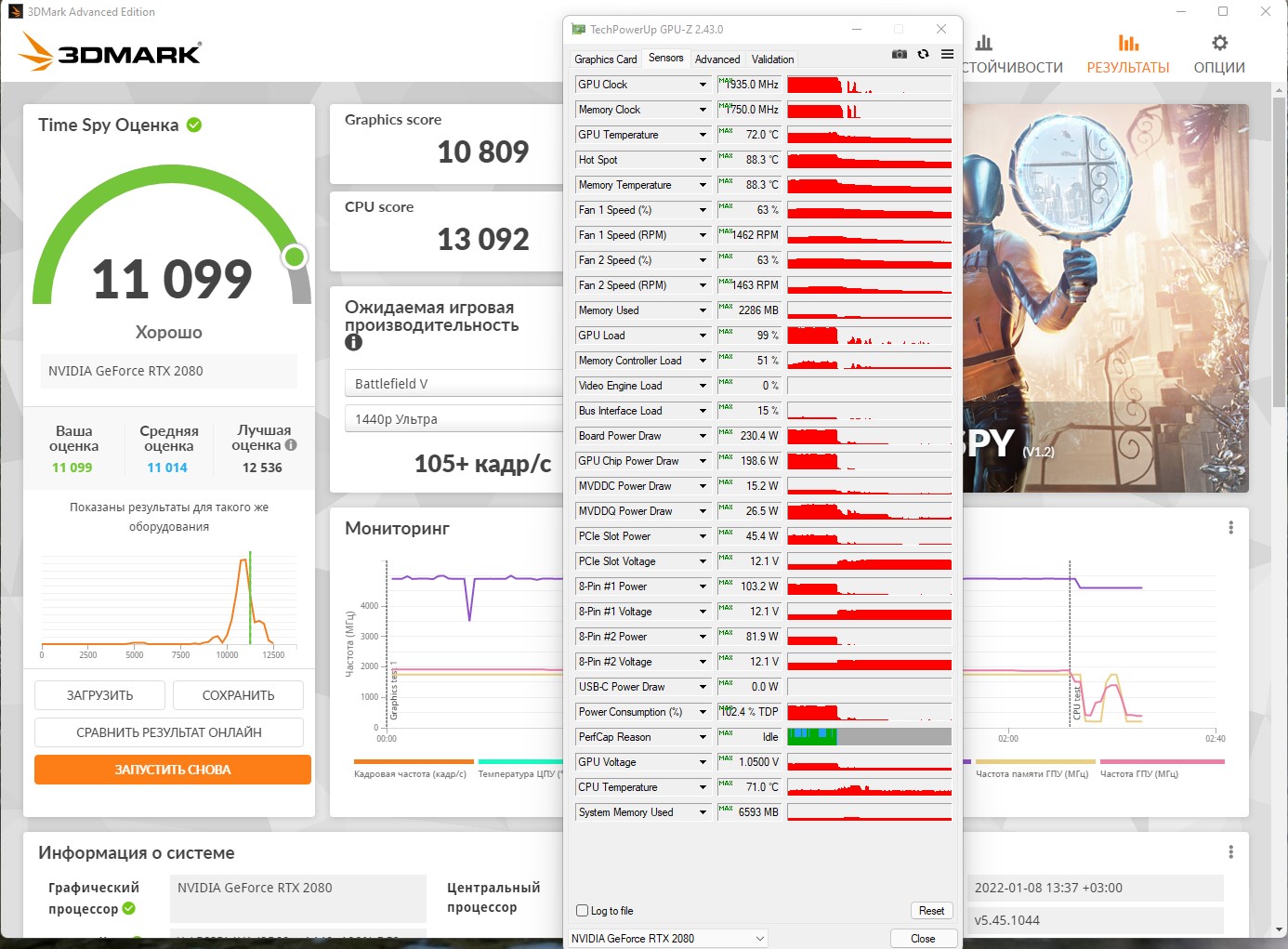Click the PerfCap Reason color graph
This screenshot has height=949, width=1288.
(x=869, y=737)
